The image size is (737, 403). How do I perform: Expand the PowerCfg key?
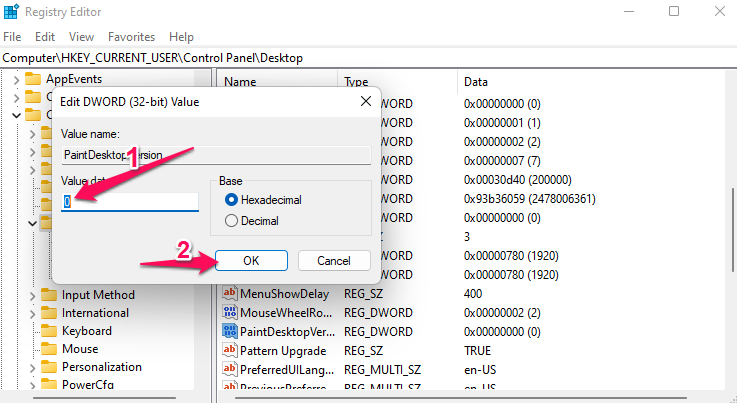click(x=32, y=386)
